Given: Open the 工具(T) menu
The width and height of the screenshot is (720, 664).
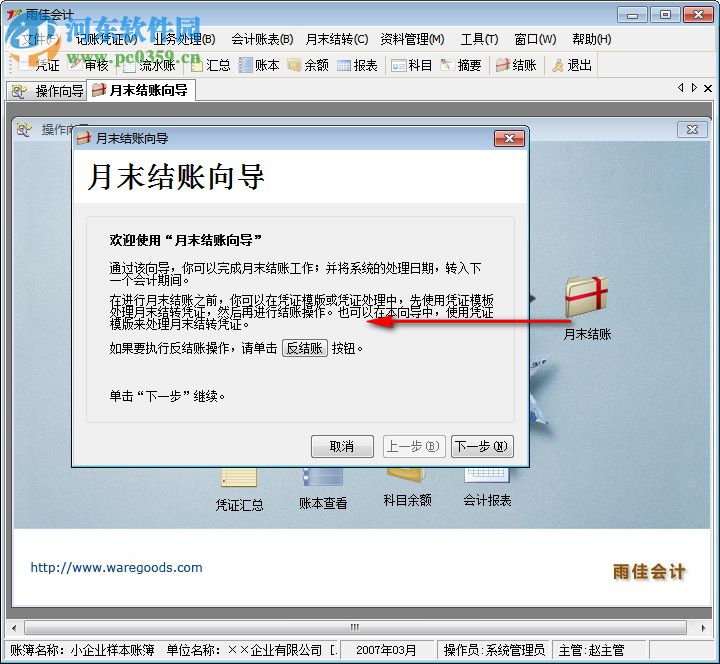Looking at the screenshot, I should 479,39.
